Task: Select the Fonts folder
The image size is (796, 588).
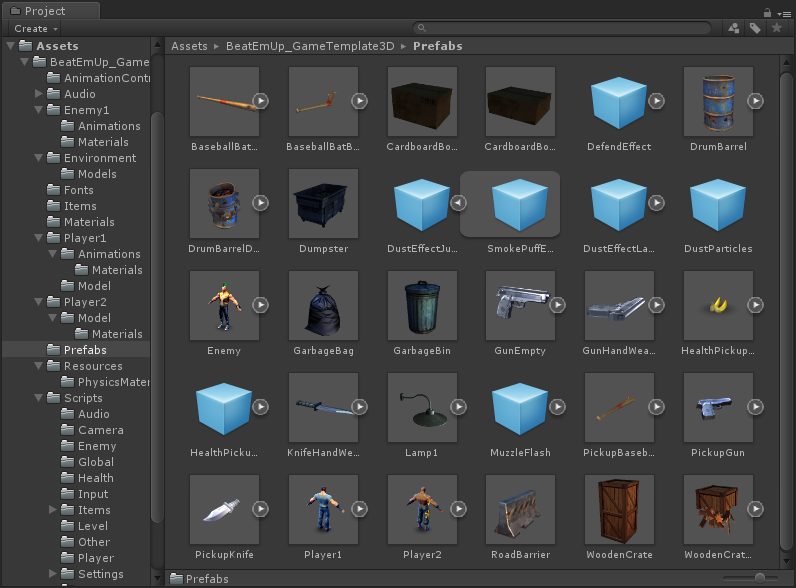Action: (76, 190)
